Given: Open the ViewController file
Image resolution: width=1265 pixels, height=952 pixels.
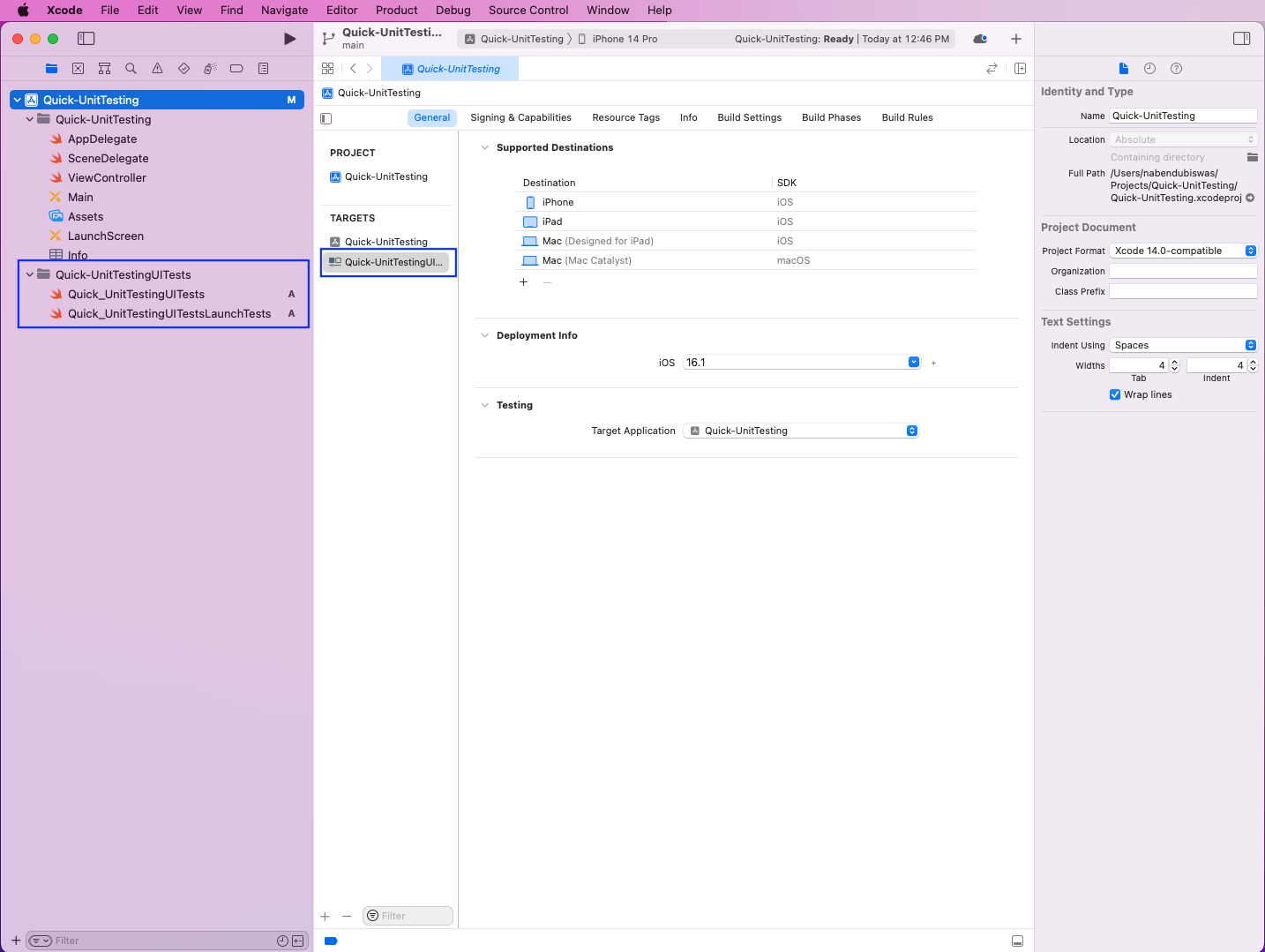Looking at the screenshot, I should pos(107,178).
